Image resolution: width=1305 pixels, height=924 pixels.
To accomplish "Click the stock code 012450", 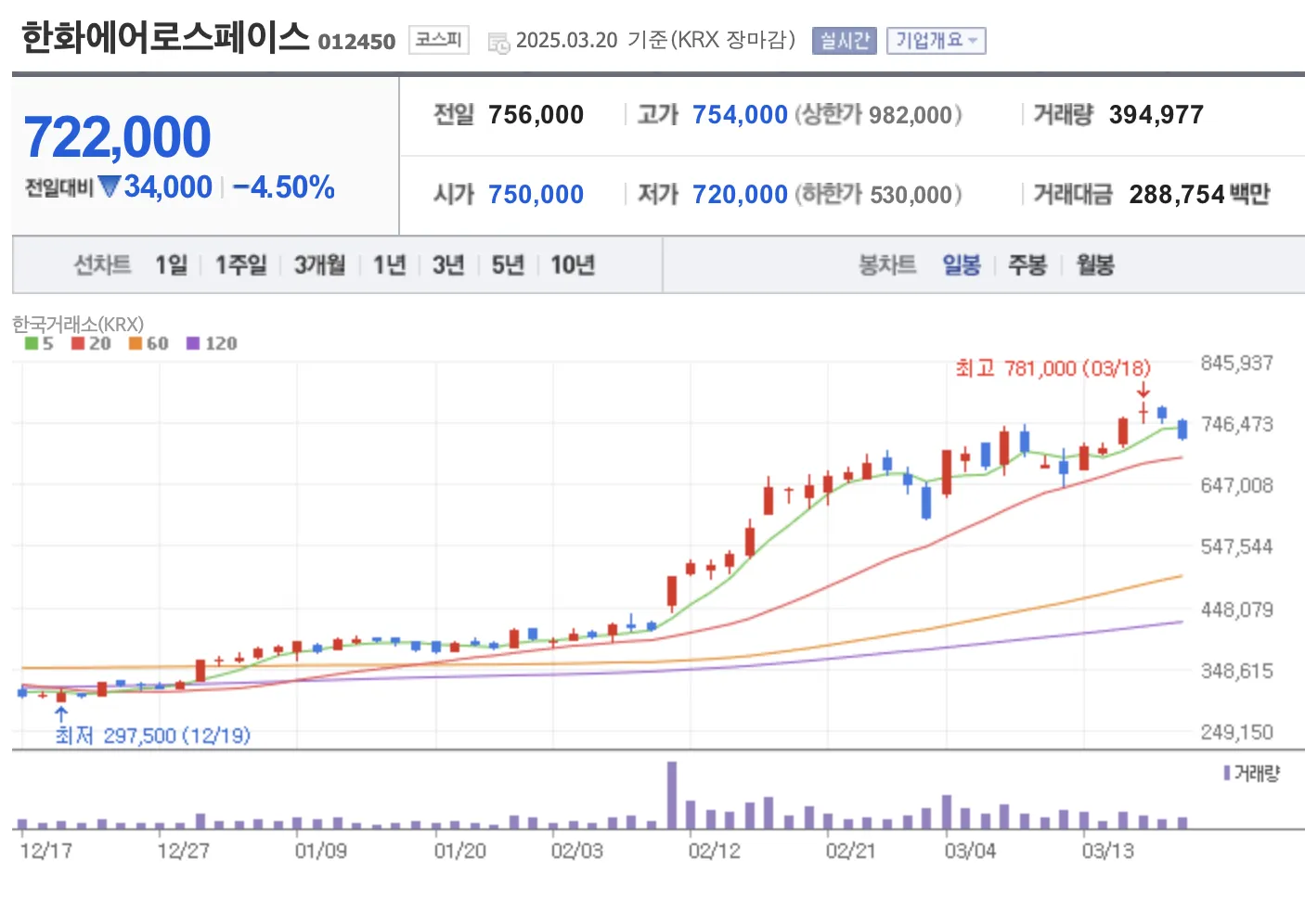I will [x=356, y=42].
